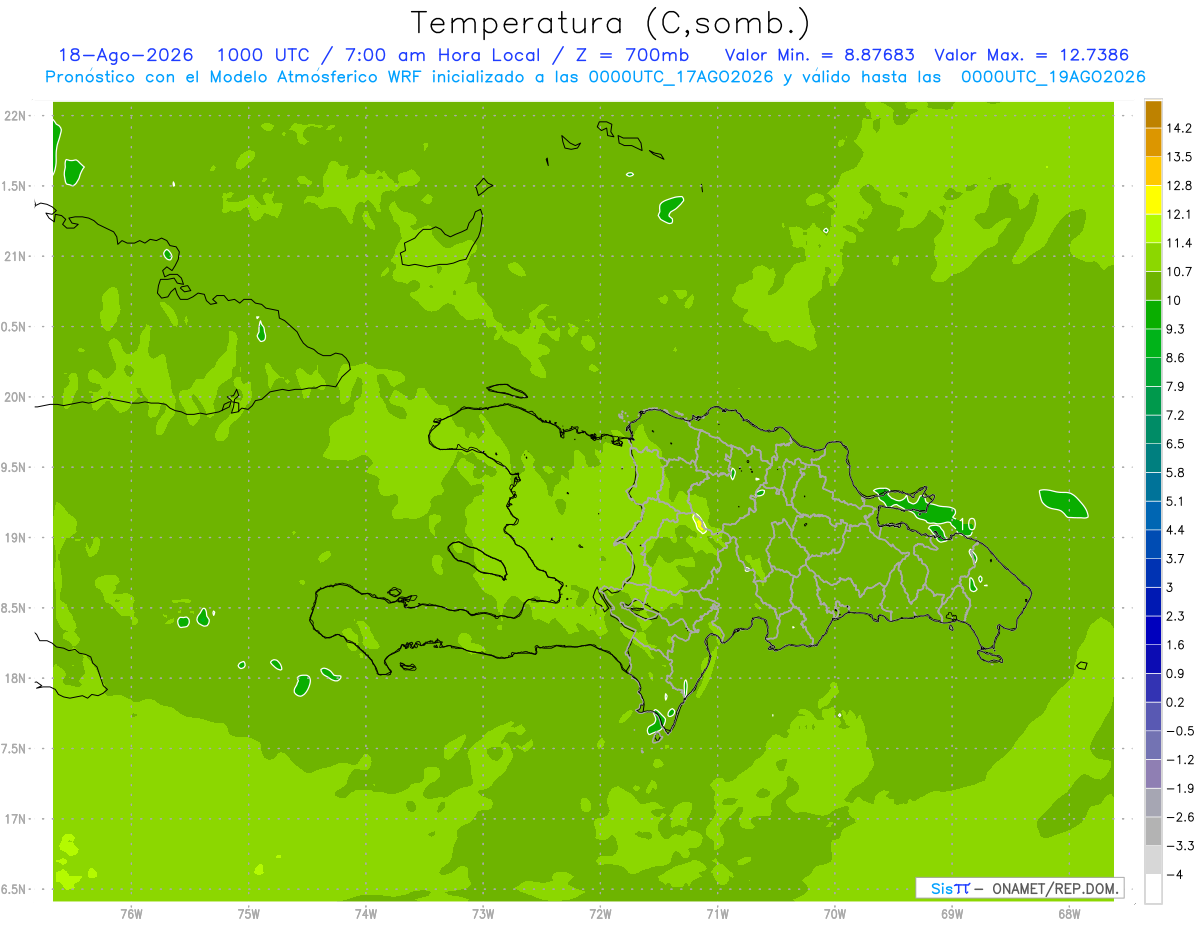
Task: Click the "69W" longitude label
Action: point(952,914)
